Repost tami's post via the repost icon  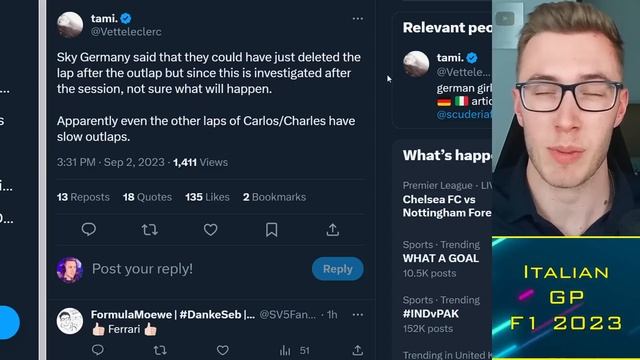(150, 230)
